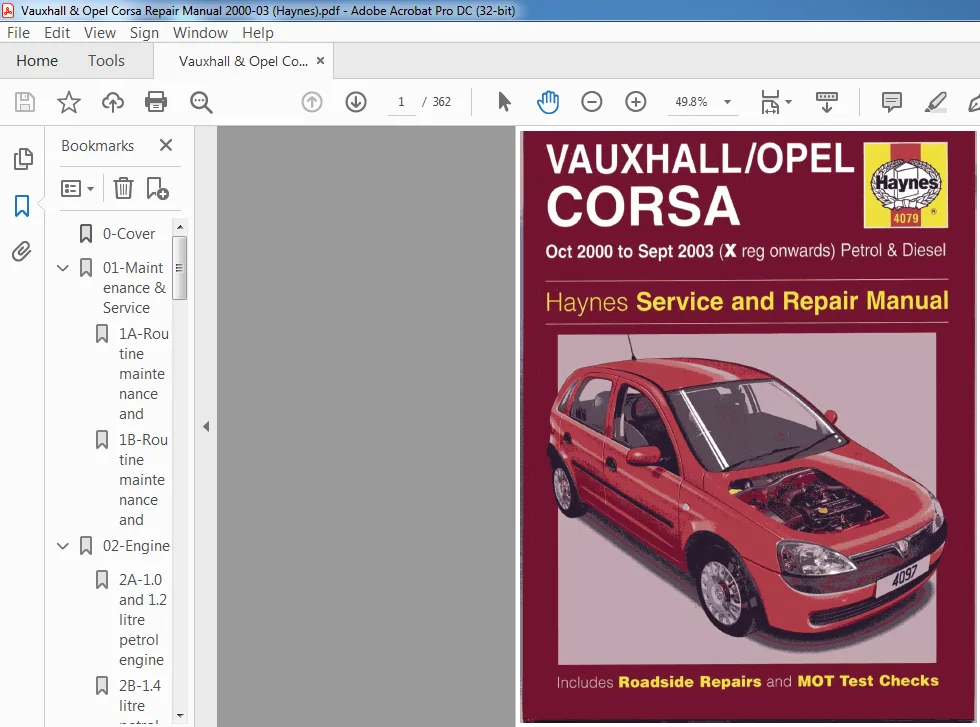Jump to 1B-Routine maintenance bookmark
Image resolution: width=980 pixels, height=727 pixels.
tap(143, 479)
